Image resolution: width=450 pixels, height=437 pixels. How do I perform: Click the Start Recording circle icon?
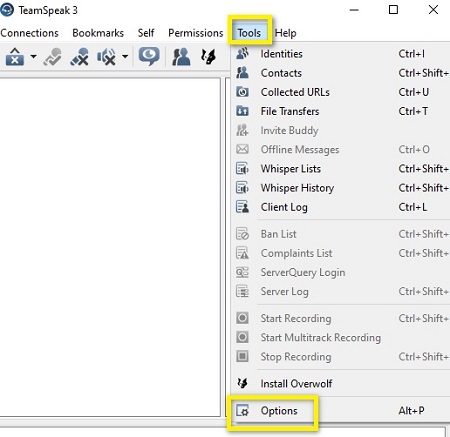pos(242,318)
